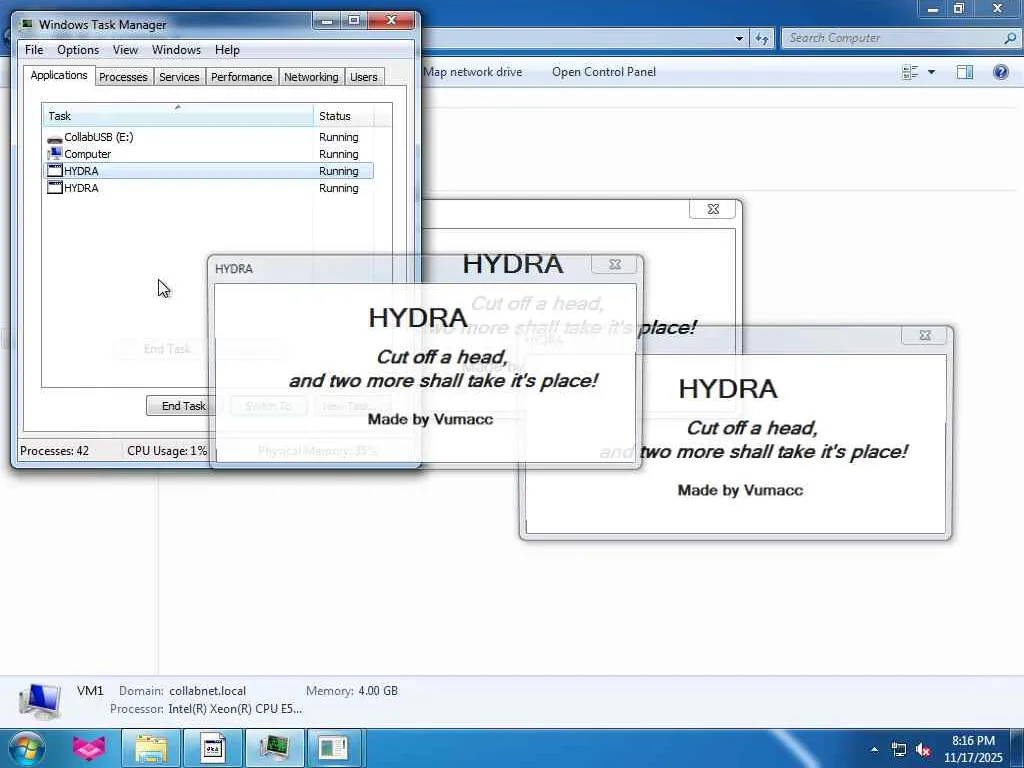Click the Explorer refresh button

[761, 39]
